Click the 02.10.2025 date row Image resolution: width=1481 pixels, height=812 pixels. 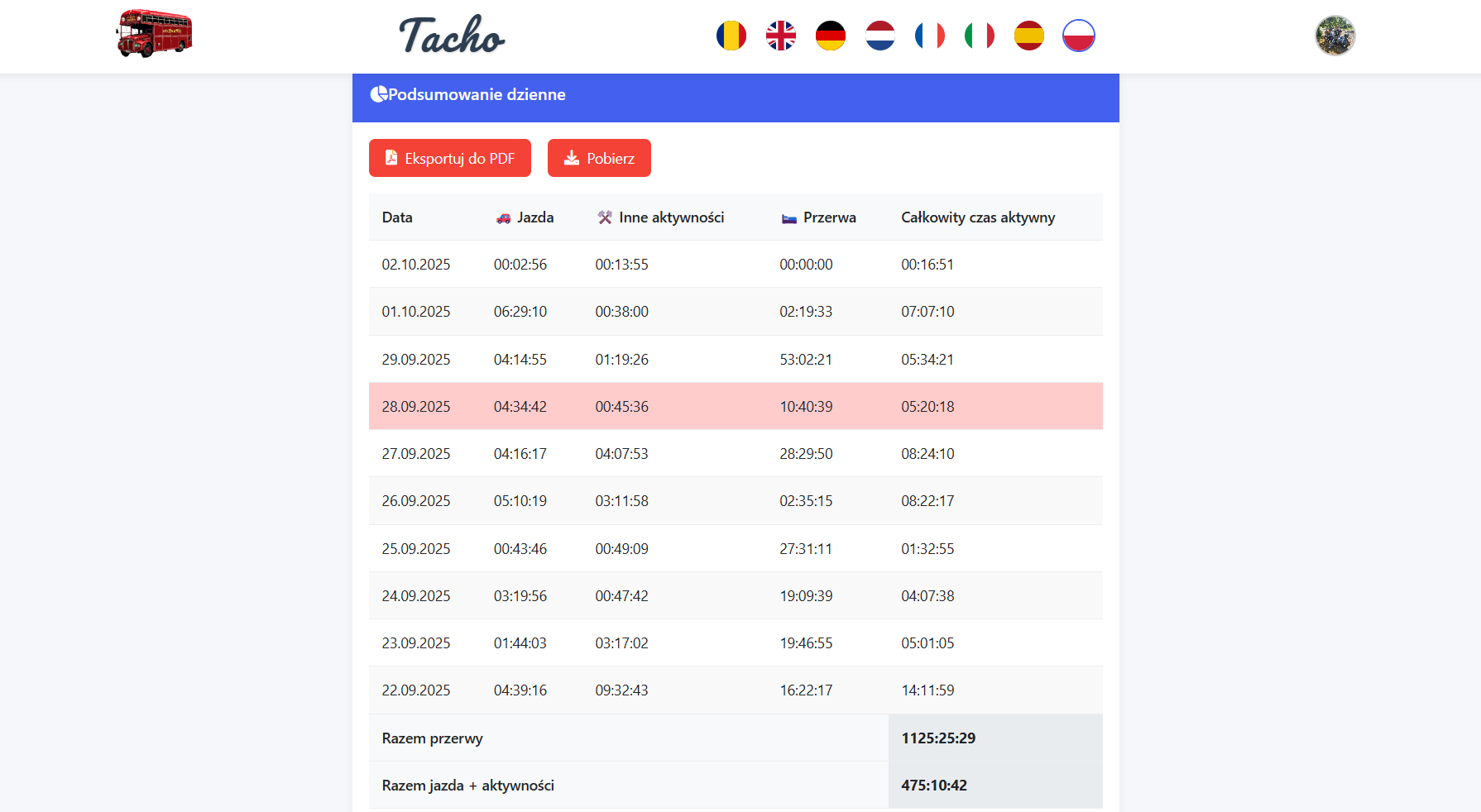coord(416,265)
